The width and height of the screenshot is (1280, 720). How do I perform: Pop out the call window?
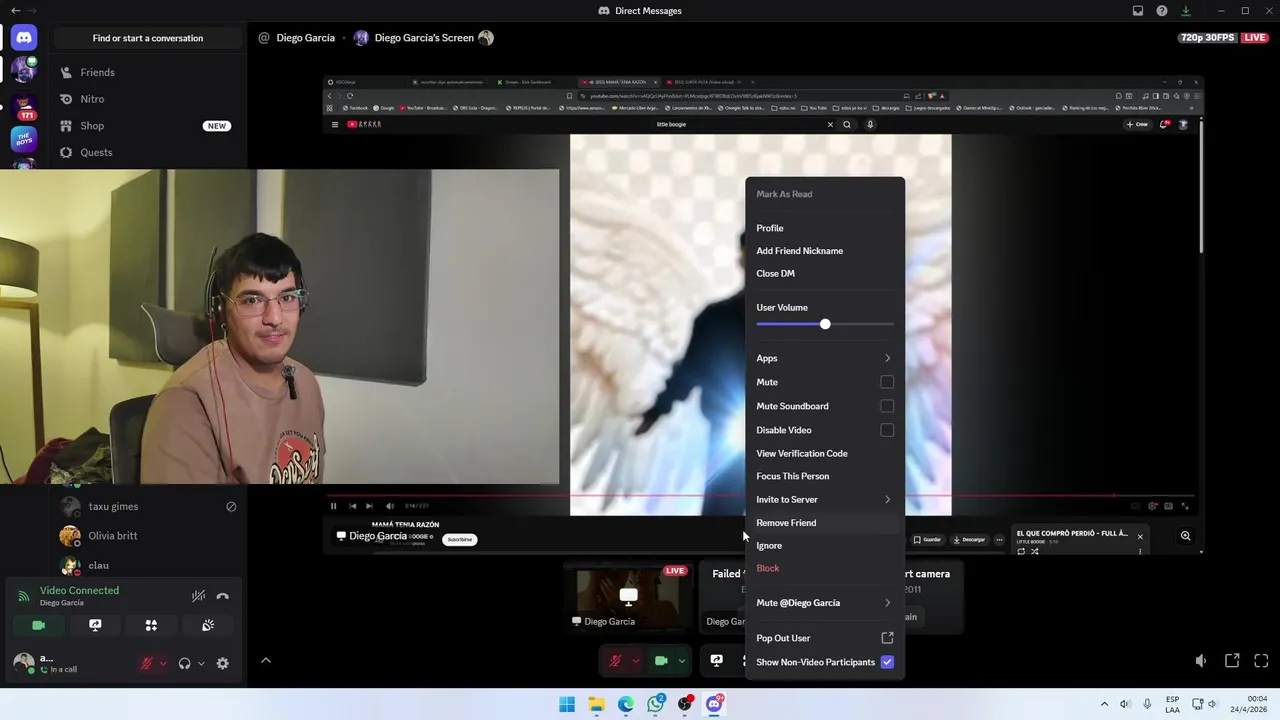[1232, 661]
